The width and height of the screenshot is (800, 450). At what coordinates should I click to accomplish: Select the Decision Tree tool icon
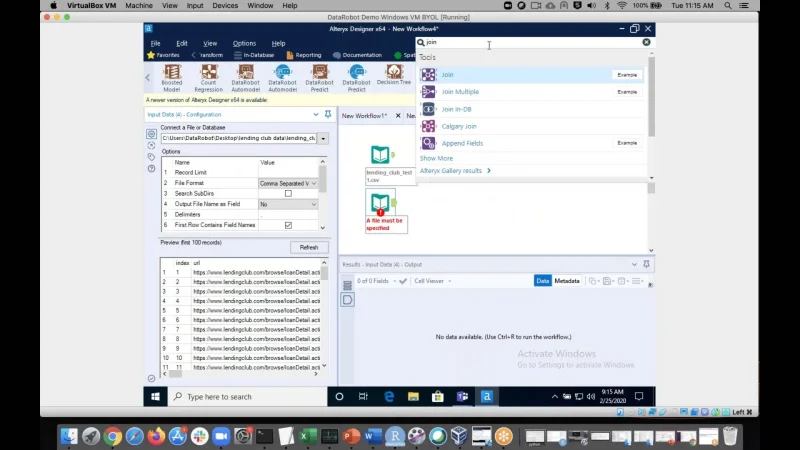tap(394, 71)
